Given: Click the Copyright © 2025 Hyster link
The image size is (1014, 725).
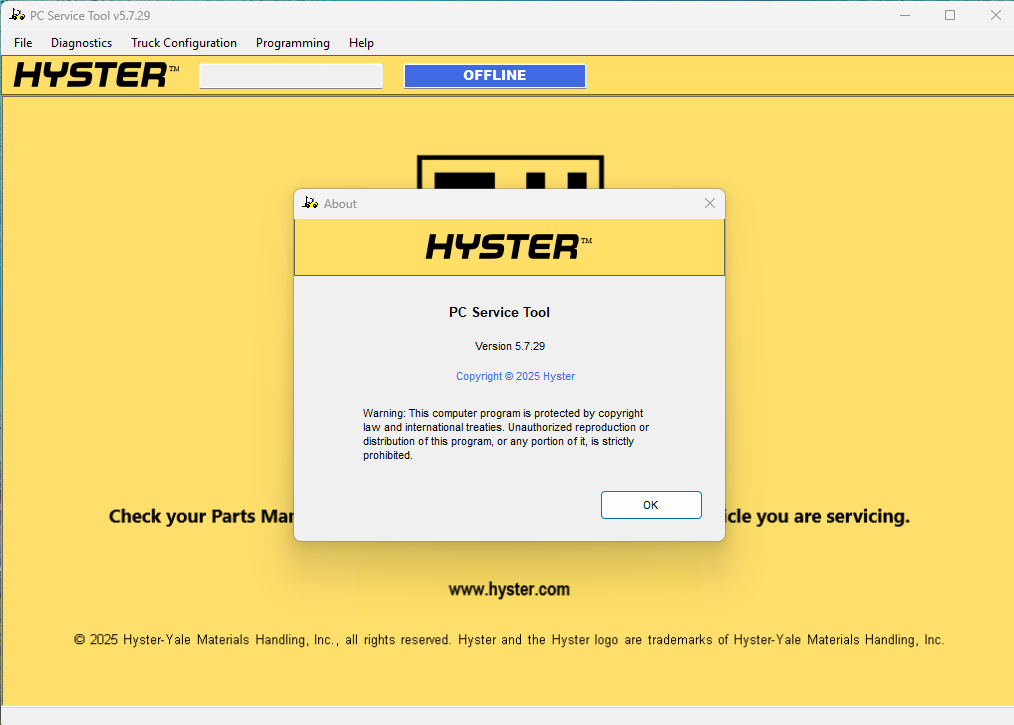Looking at the screenshot, I should tap(515, 376).
